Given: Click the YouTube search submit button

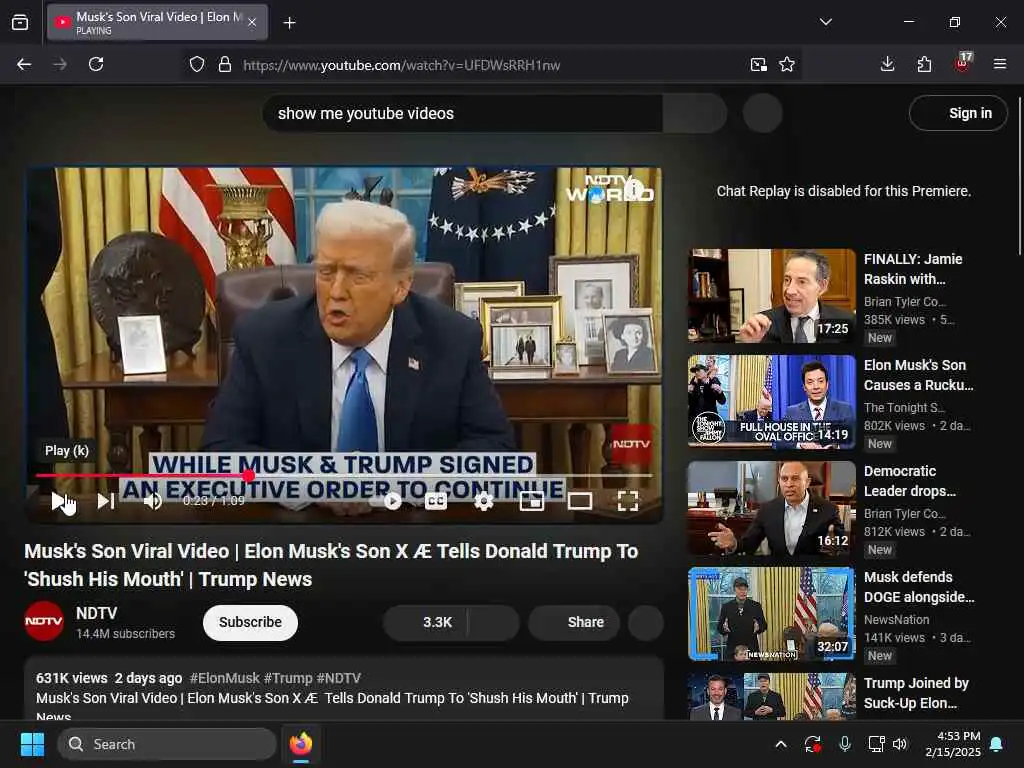Looking at the screenshot, I should point(695,113).
